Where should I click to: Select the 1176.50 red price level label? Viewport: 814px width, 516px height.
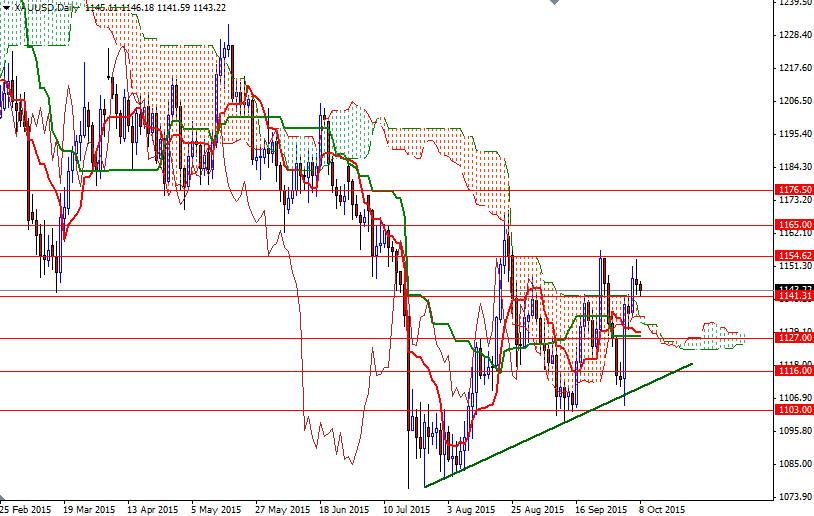click(794, 189)
